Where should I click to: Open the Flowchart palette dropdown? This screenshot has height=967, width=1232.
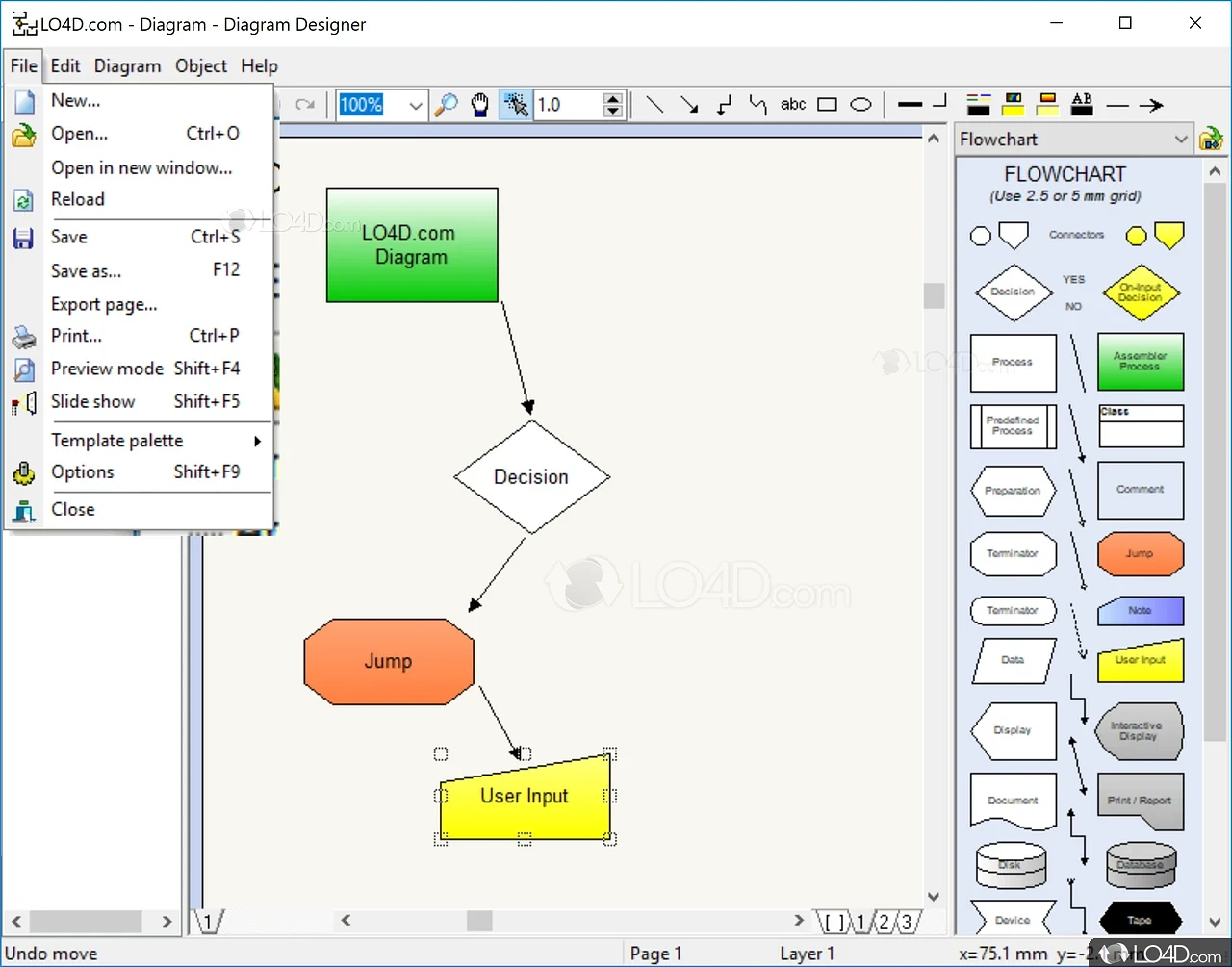pyautogui.click(x=1181, y=139)
